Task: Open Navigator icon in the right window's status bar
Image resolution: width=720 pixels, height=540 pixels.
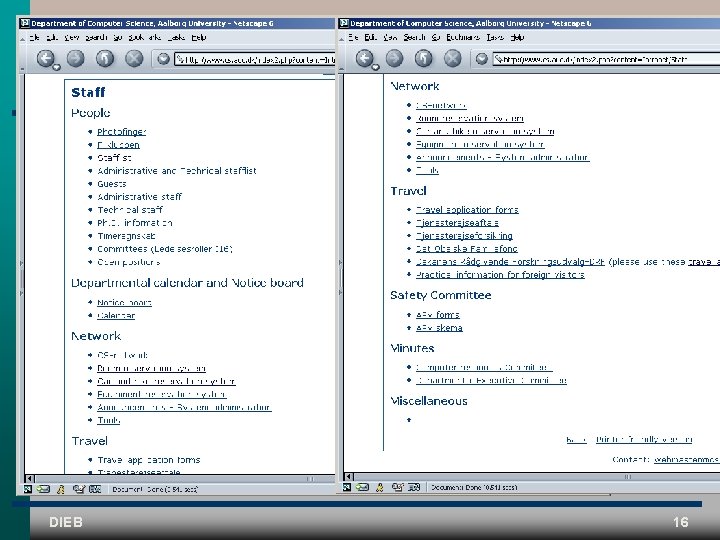Action: pyautogui.click(x=347, y=487)
